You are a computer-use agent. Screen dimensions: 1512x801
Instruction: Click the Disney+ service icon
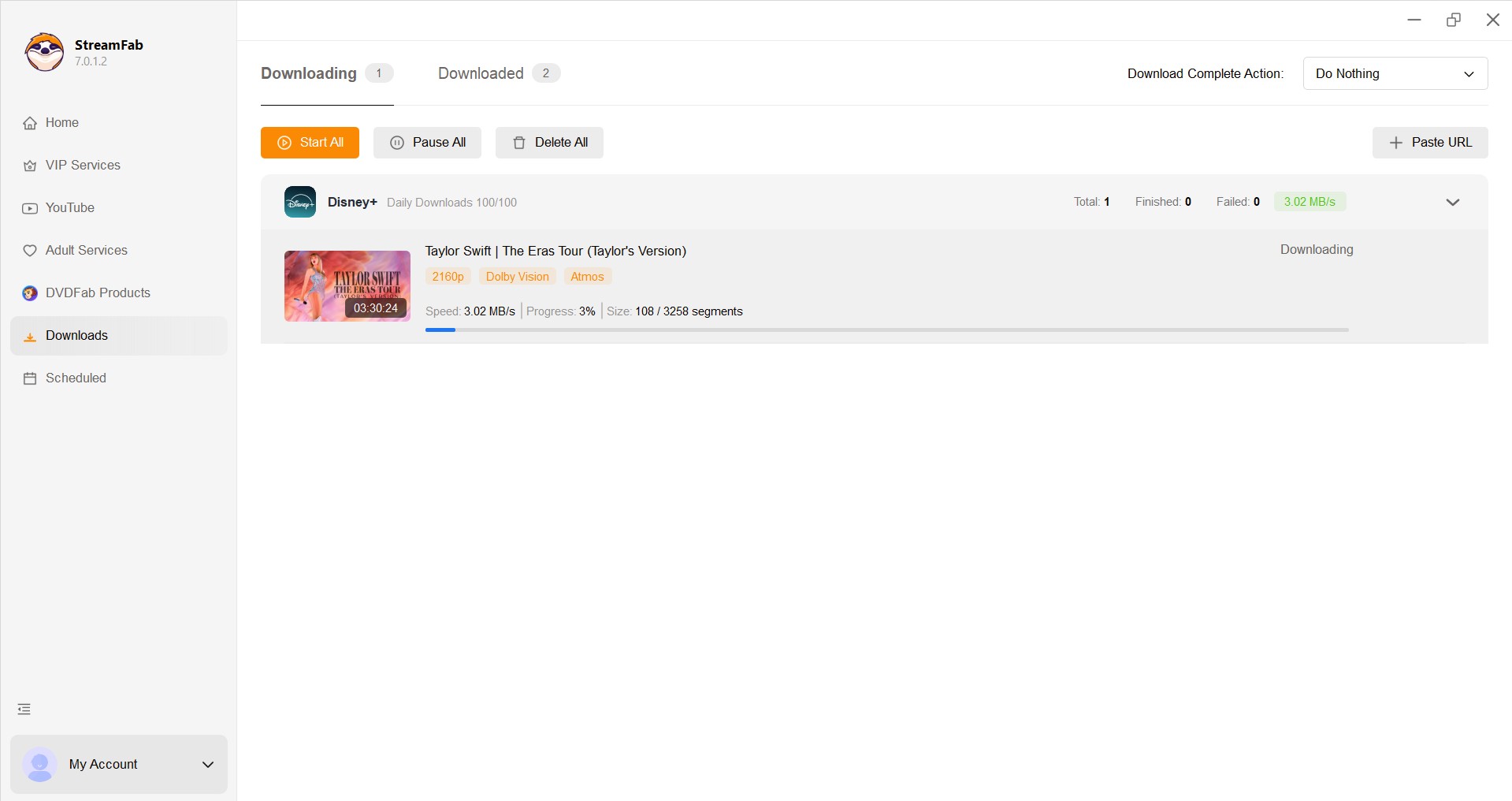300,202
